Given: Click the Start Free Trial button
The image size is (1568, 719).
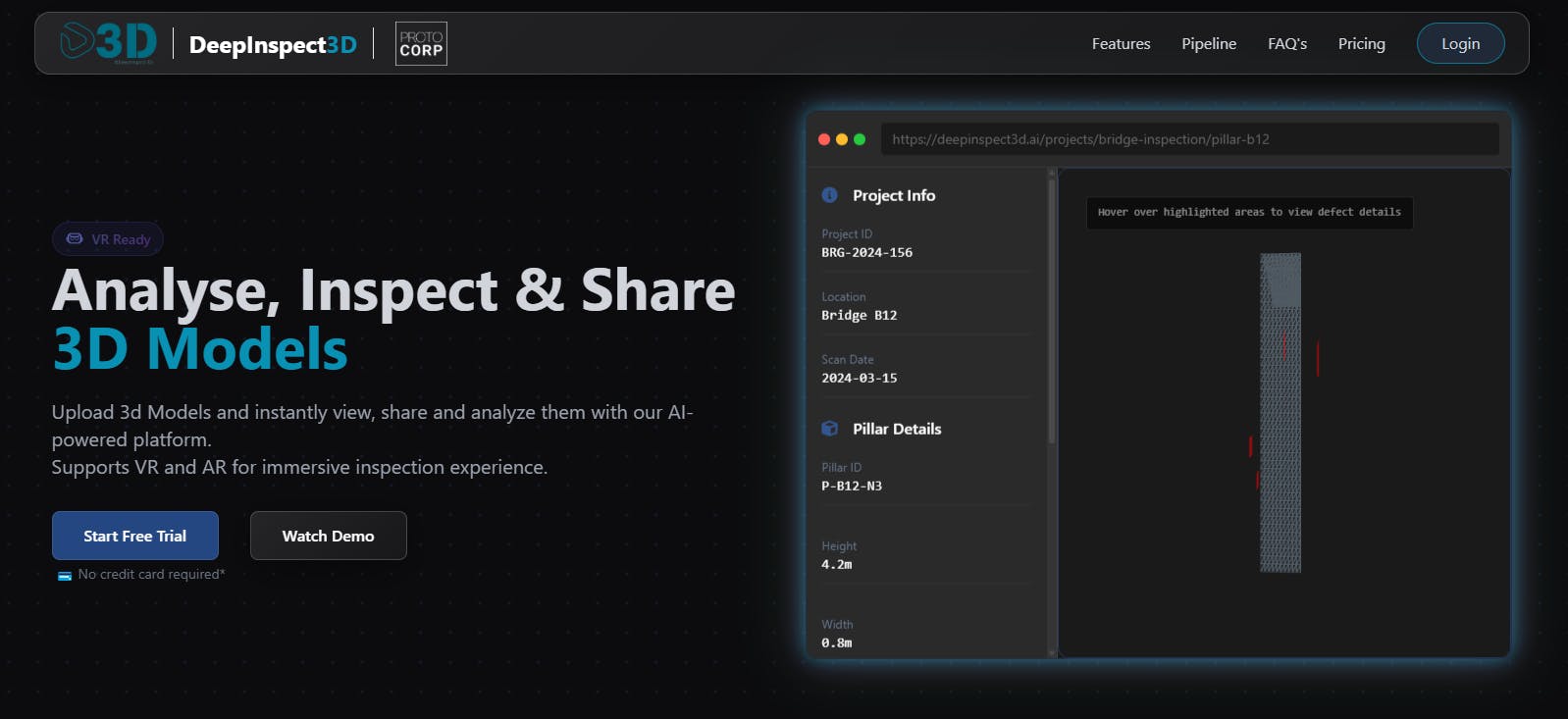Looking at the screenshot, I should (135, 536).
